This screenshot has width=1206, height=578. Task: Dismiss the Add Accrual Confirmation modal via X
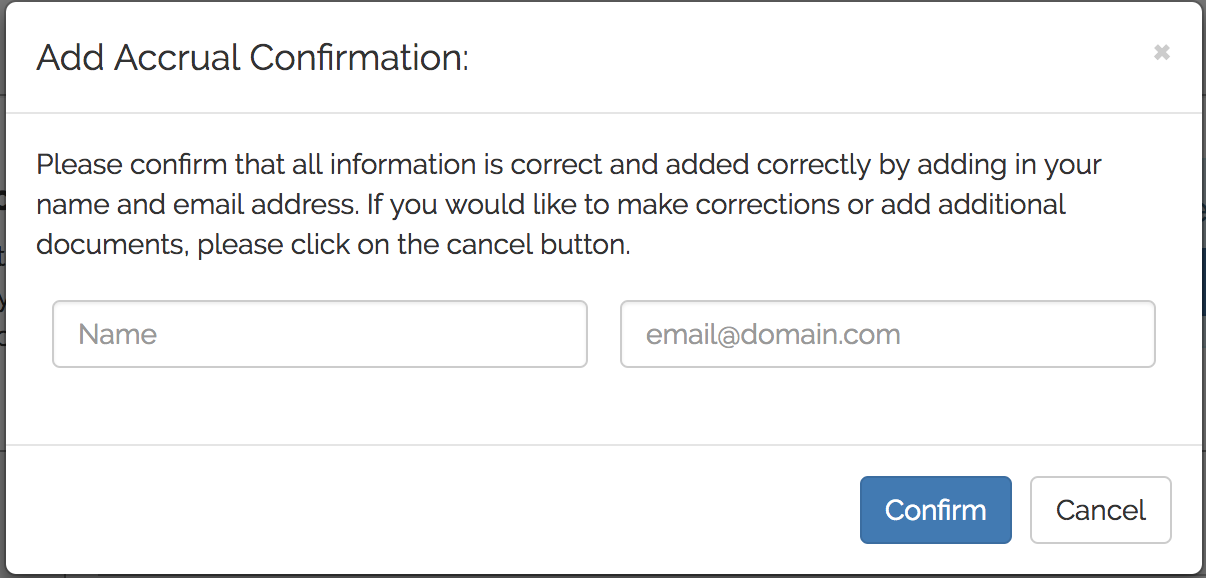pos(1161,53)
